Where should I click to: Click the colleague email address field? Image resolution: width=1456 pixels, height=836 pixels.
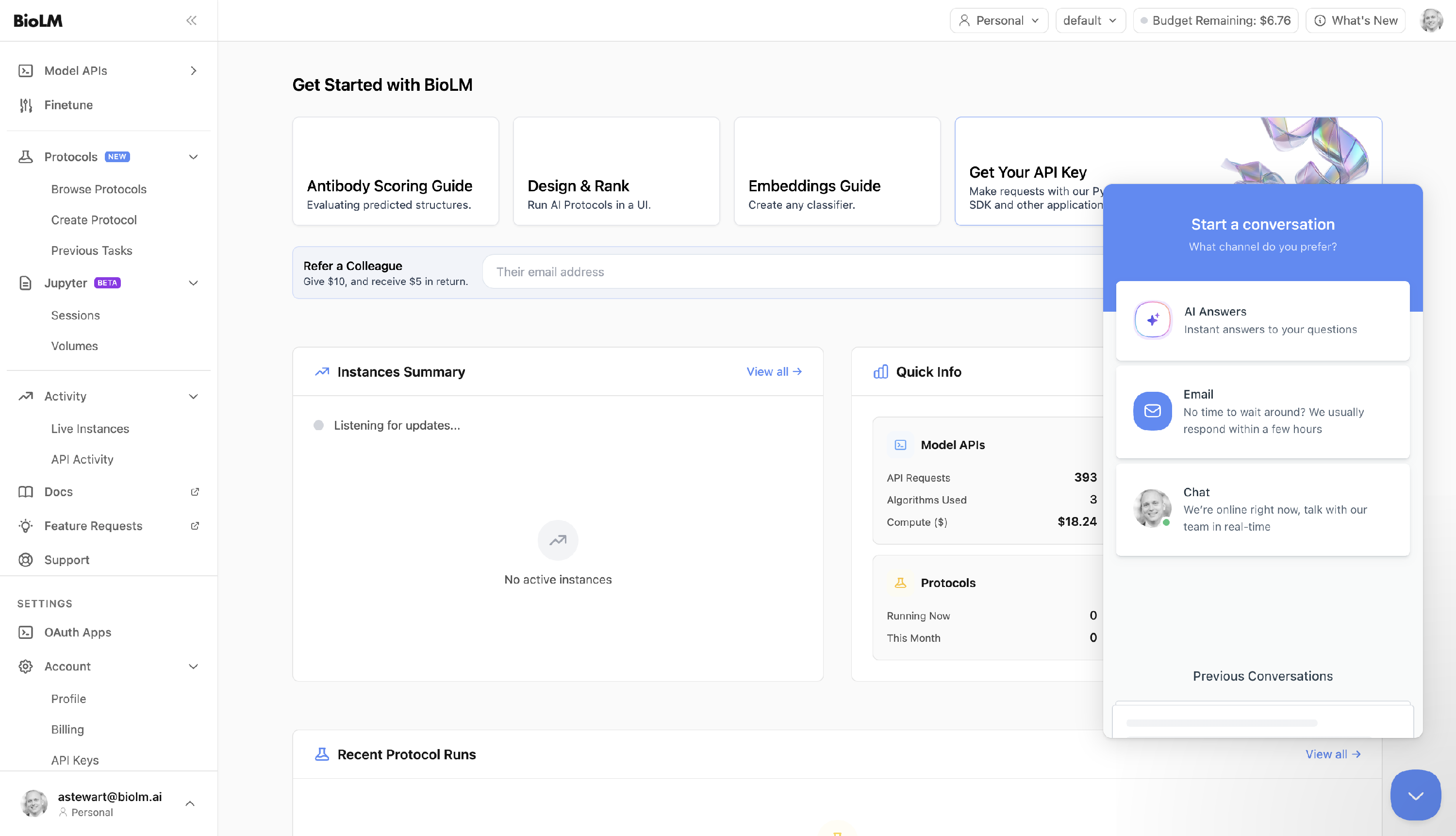(792, 271)
